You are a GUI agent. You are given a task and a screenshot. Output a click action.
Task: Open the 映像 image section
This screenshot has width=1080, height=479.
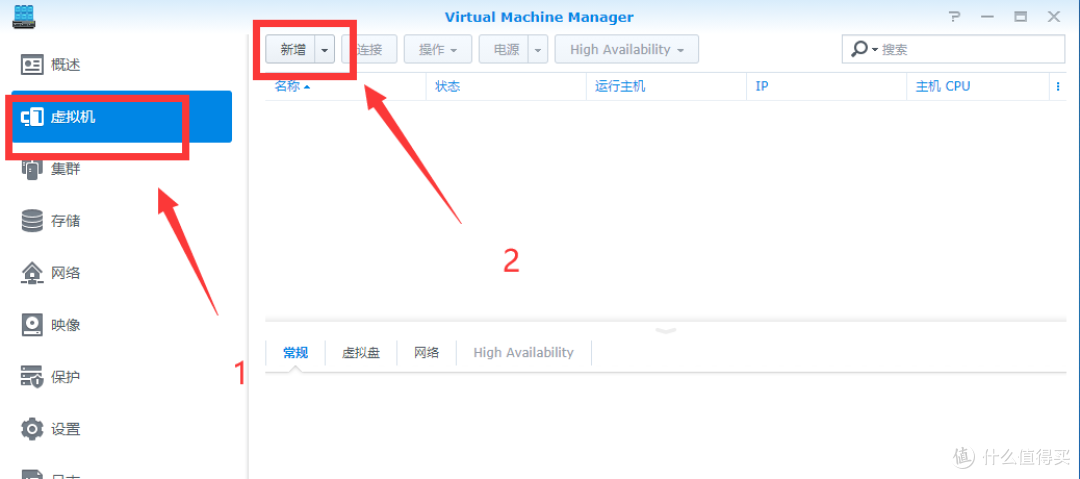point(121,325)
